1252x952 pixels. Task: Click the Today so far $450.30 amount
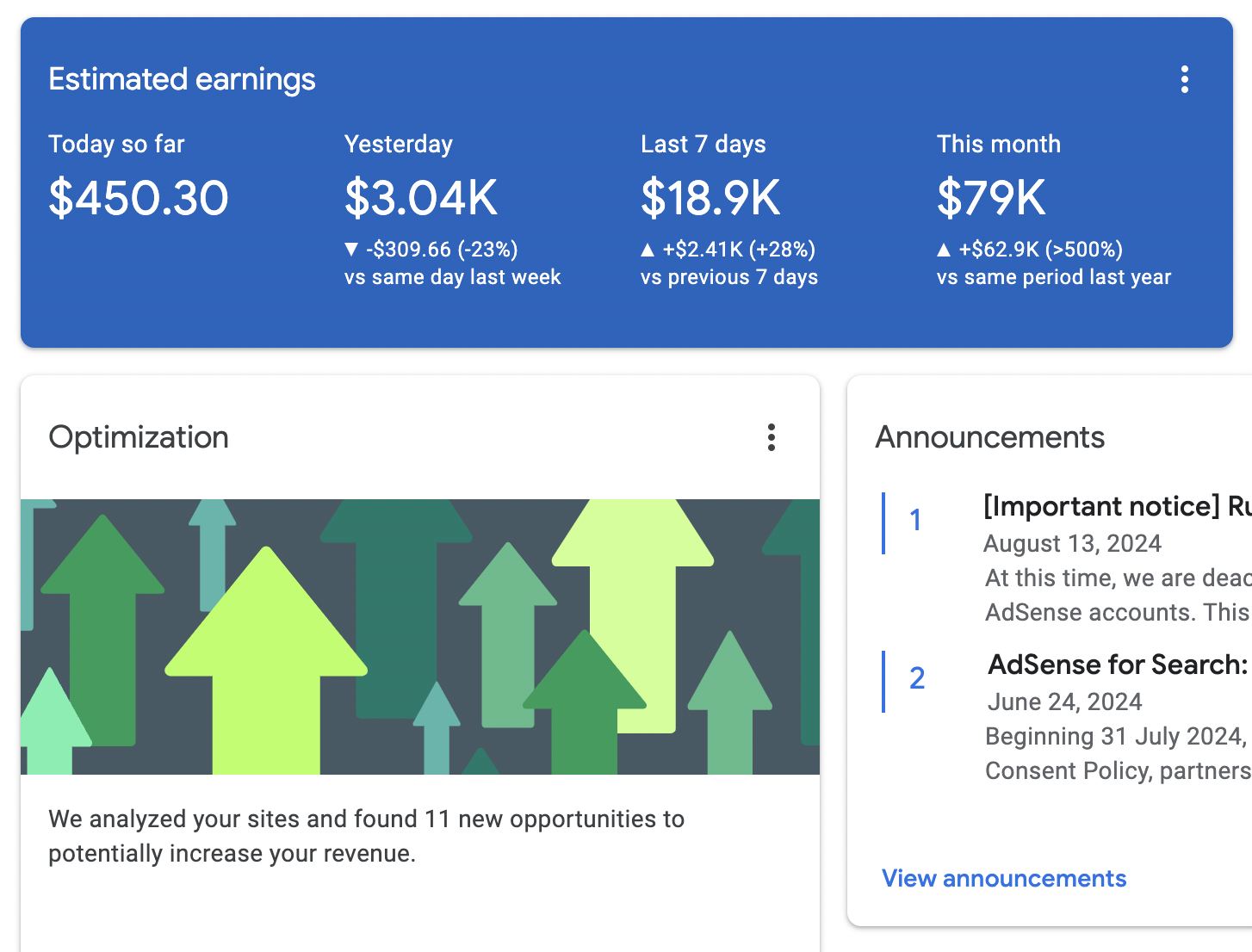click(139, 198)
